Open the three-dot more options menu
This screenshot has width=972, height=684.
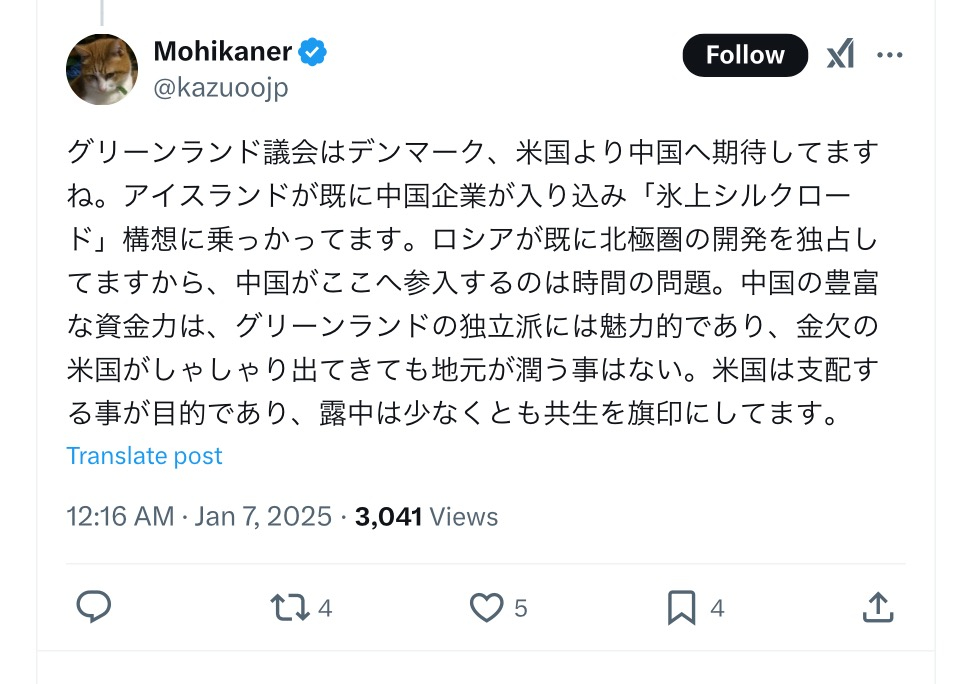pos(889,55)
